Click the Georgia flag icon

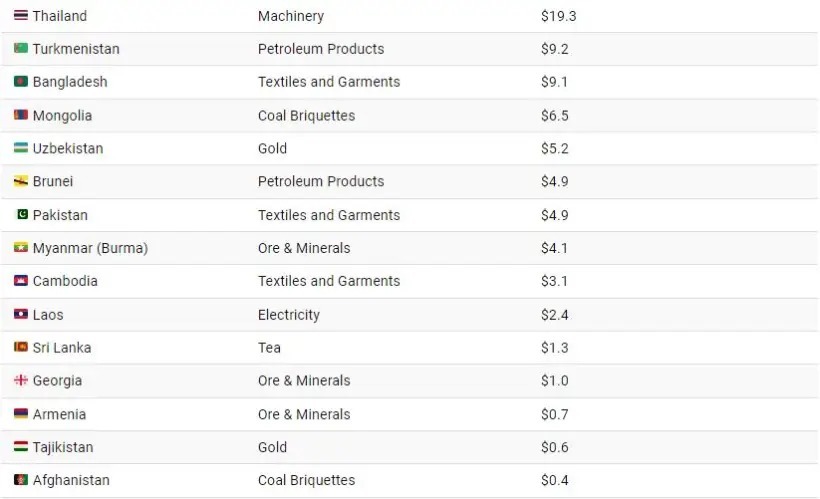(x=21, y=380)
